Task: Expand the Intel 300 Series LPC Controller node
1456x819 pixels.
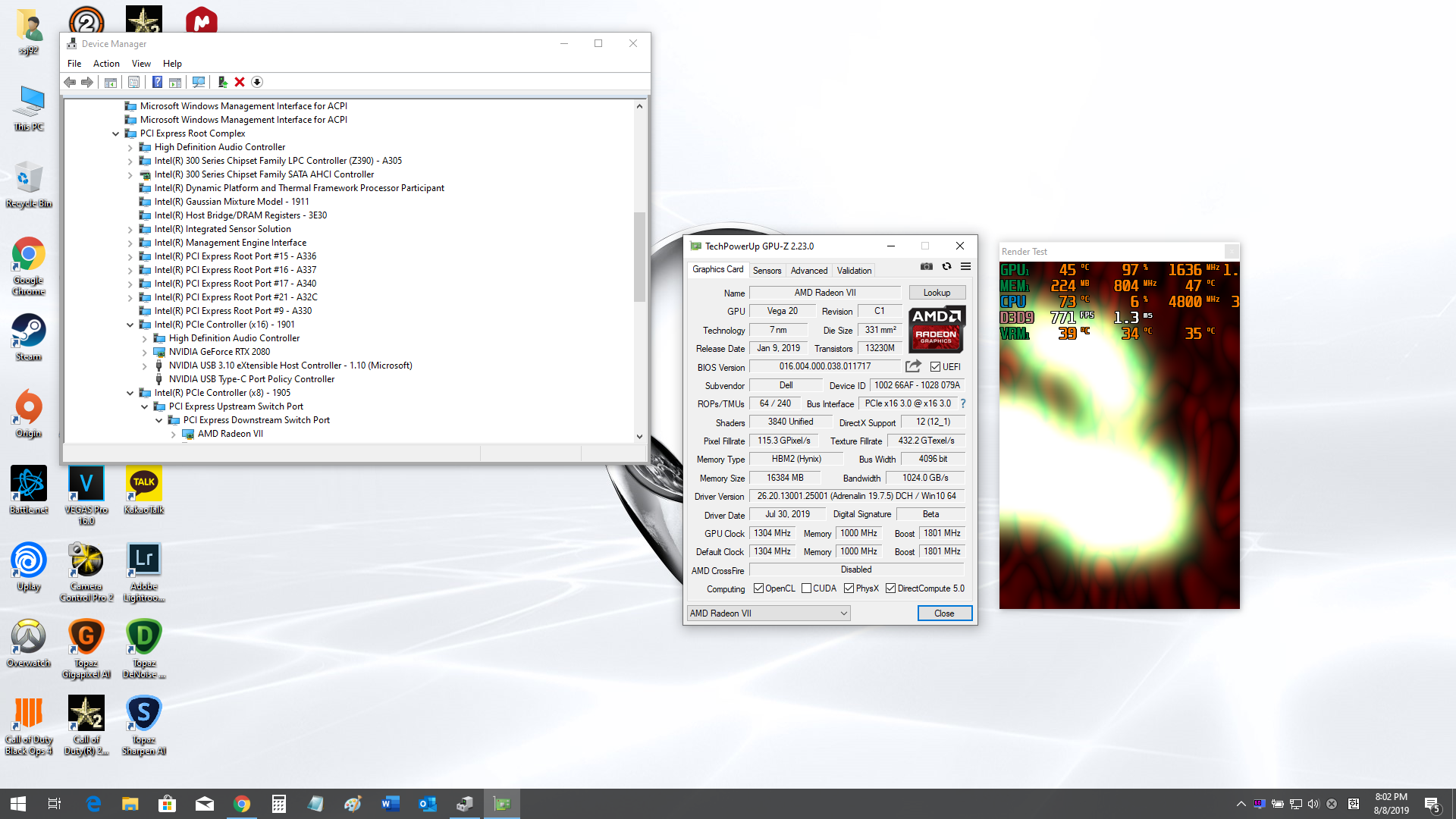Action: (x=130, y=161)
